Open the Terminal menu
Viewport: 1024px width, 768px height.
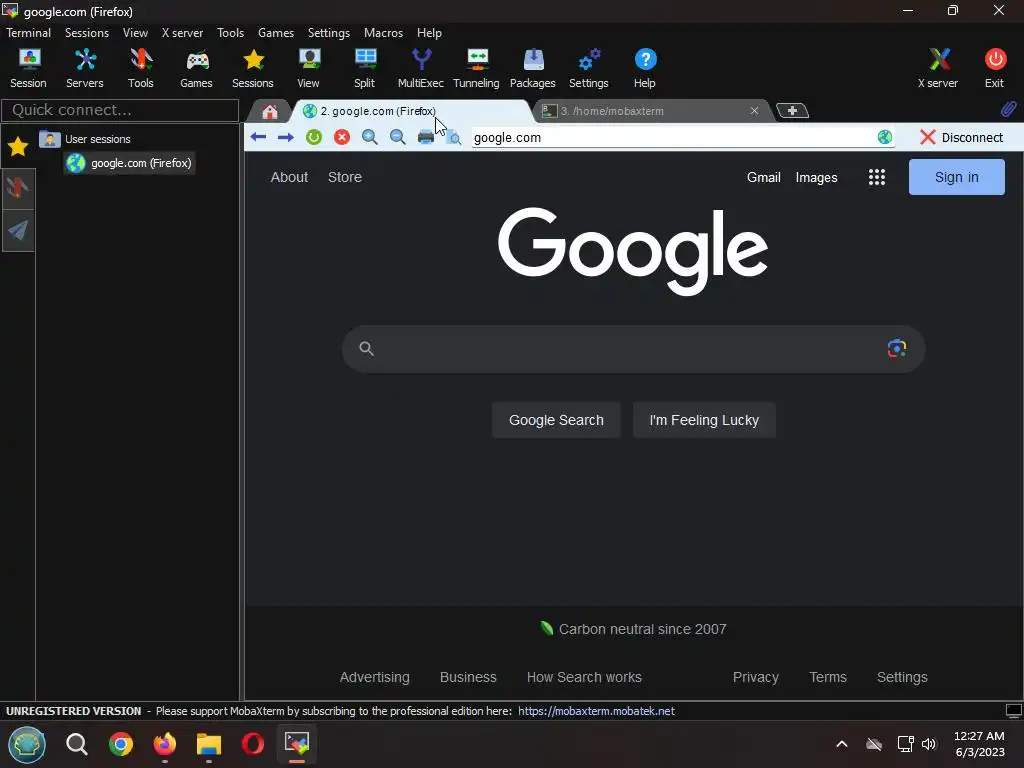tap(29, 33)
